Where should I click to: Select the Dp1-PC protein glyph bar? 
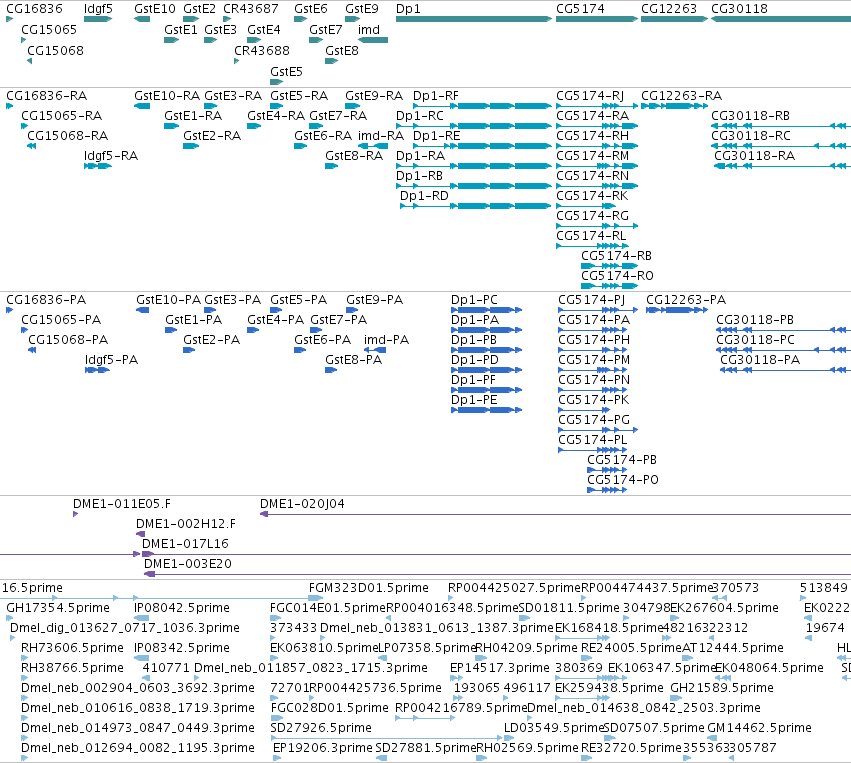(486, 310)
